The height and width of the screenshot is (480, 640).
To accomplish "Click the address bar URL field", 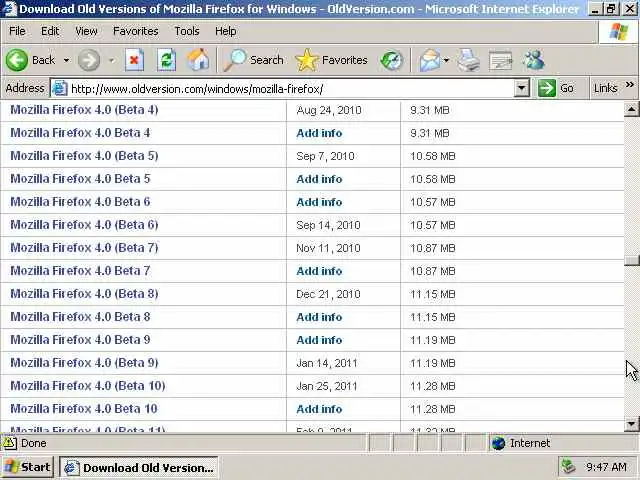I will tap(290, 89).
